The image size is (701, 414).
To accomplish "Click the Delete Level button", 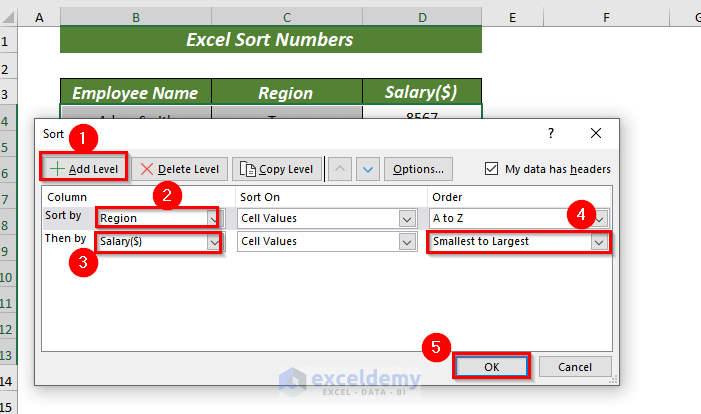I will pos(179,169).
